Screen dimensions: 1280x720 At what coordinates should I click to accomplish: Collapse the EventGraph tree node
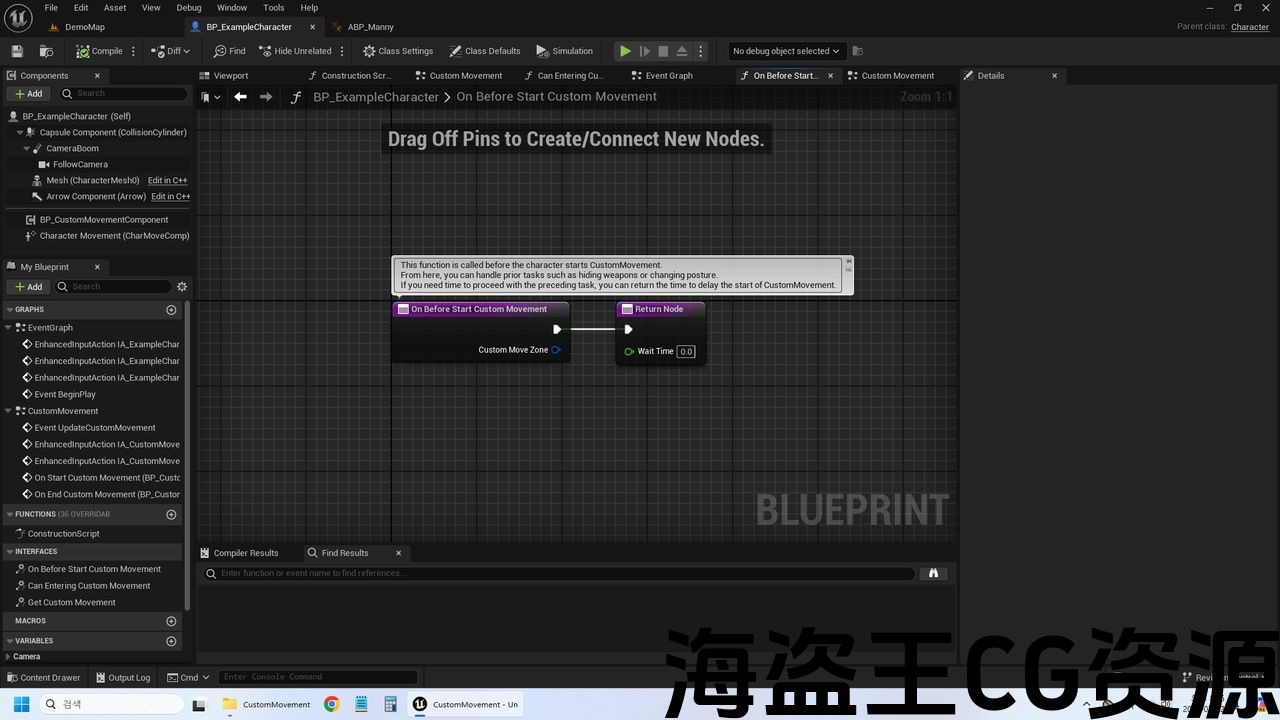pyautogui.click(x=9, y=328)
